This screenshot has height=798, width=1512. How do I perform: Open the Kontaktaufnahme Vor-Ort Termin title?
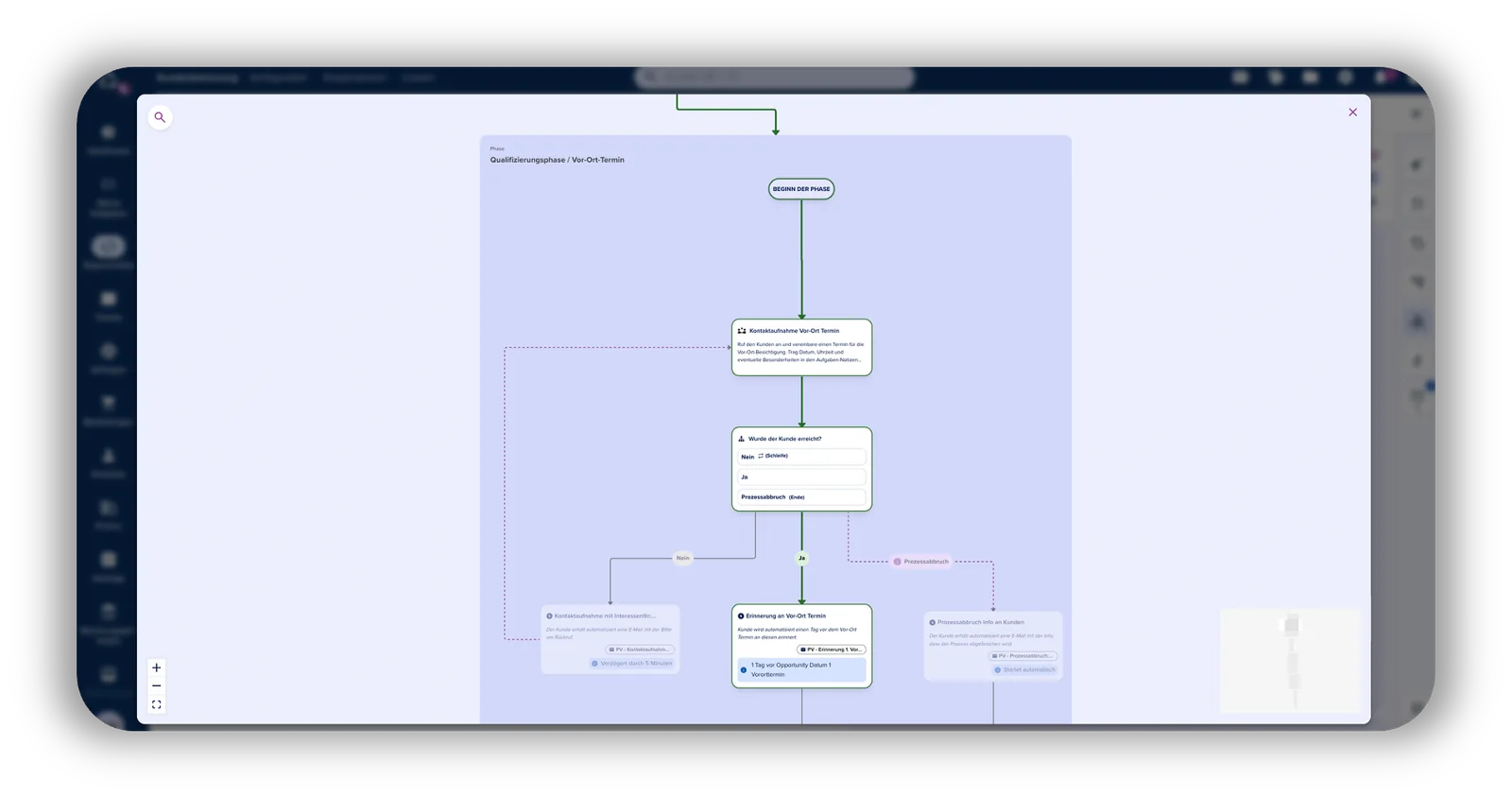(x=794, y=331)
